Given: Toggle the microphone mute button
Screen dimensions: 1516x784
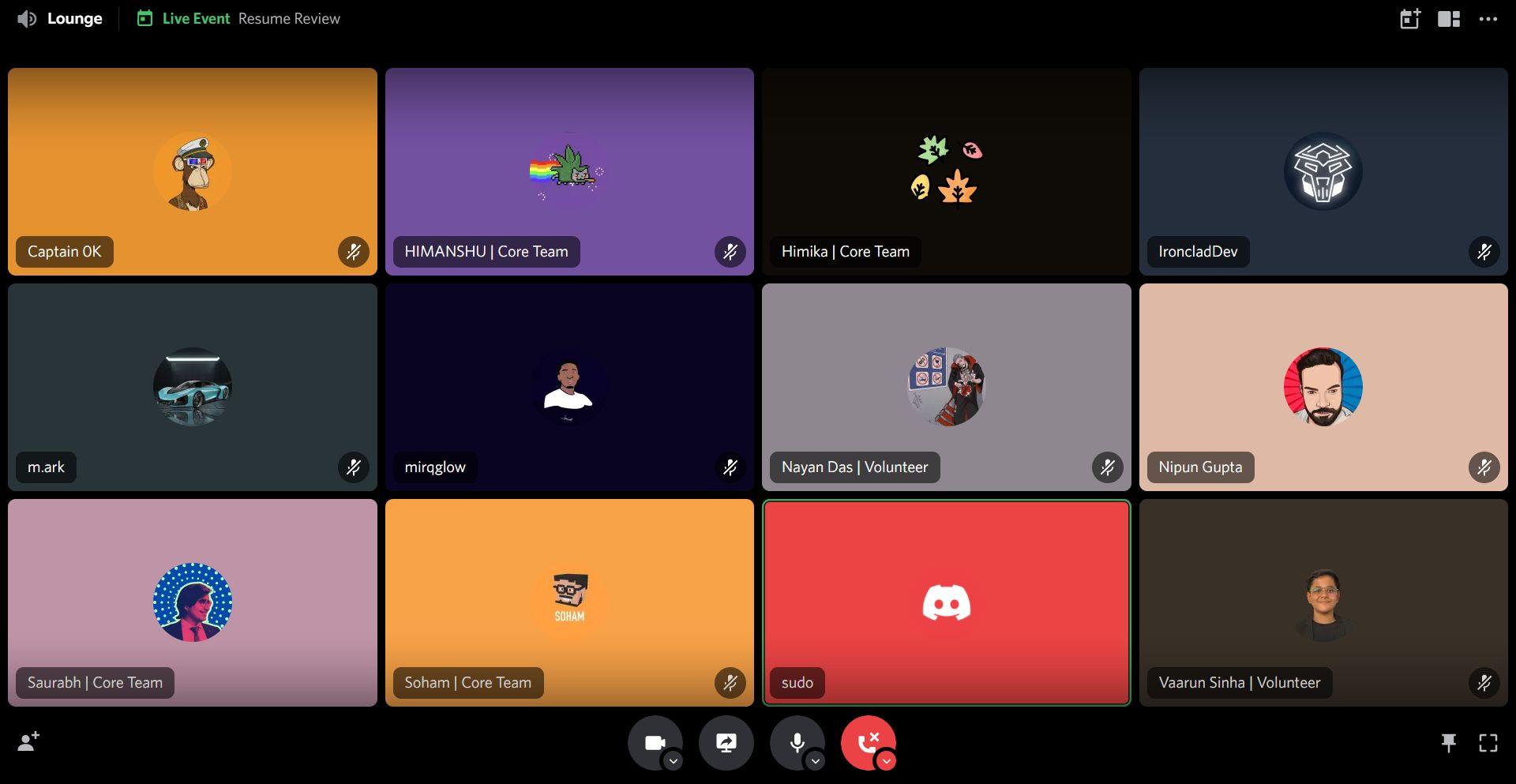Looking at the screenshot, I should [x=797, y=742].
